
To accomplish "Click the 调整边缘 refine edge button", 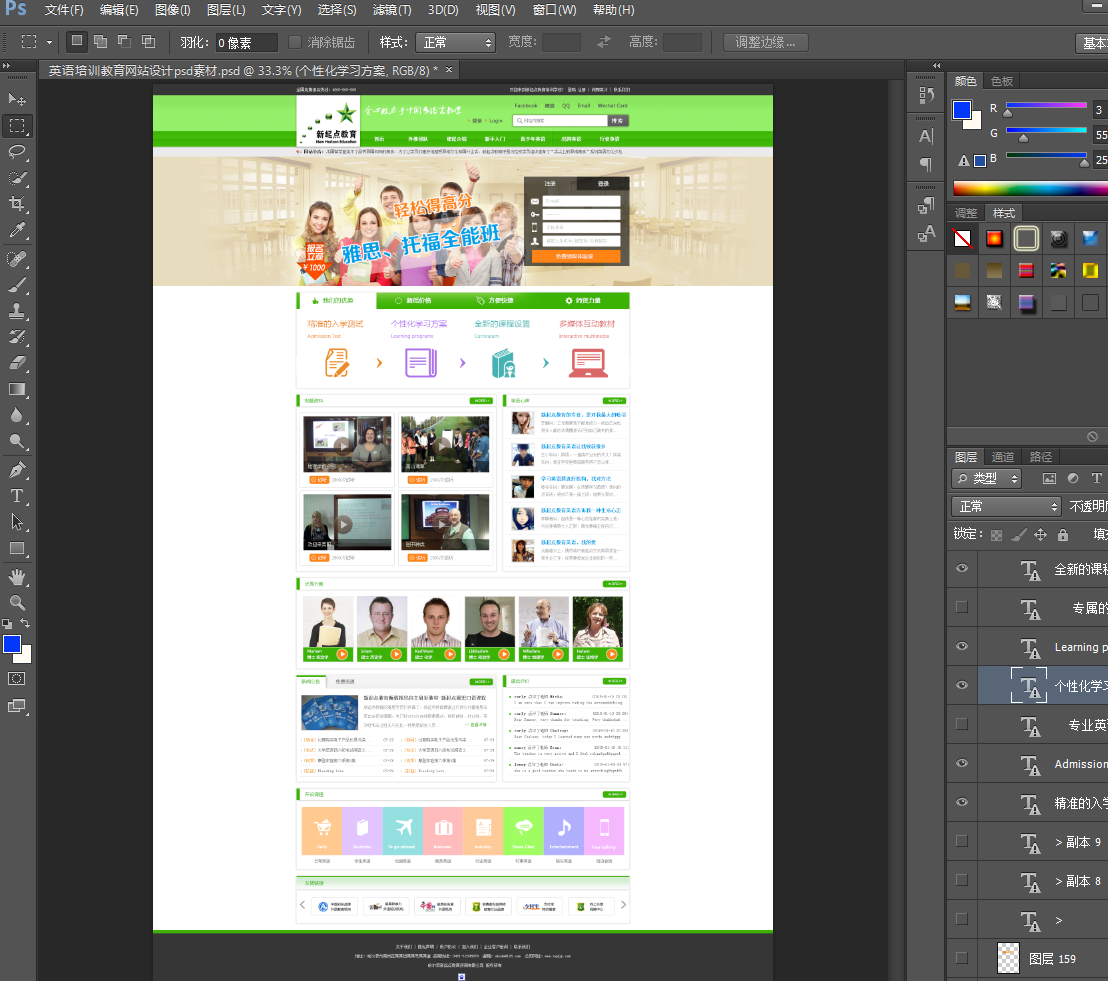I will [x=765, y=42].
